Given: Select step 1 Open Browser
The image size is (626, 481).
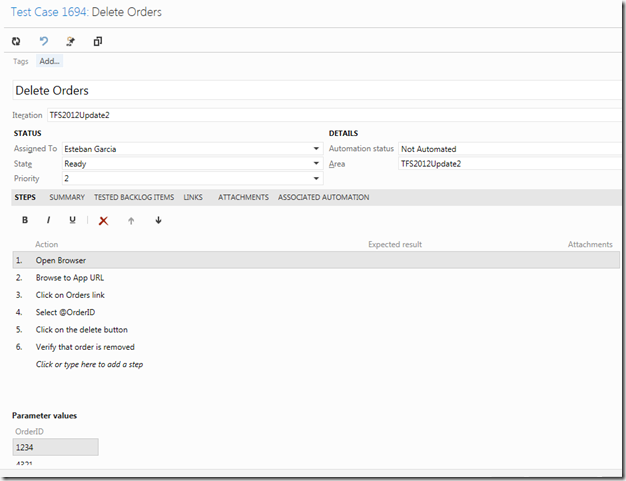Looking at the screenshot, I should tap(316, 260).
